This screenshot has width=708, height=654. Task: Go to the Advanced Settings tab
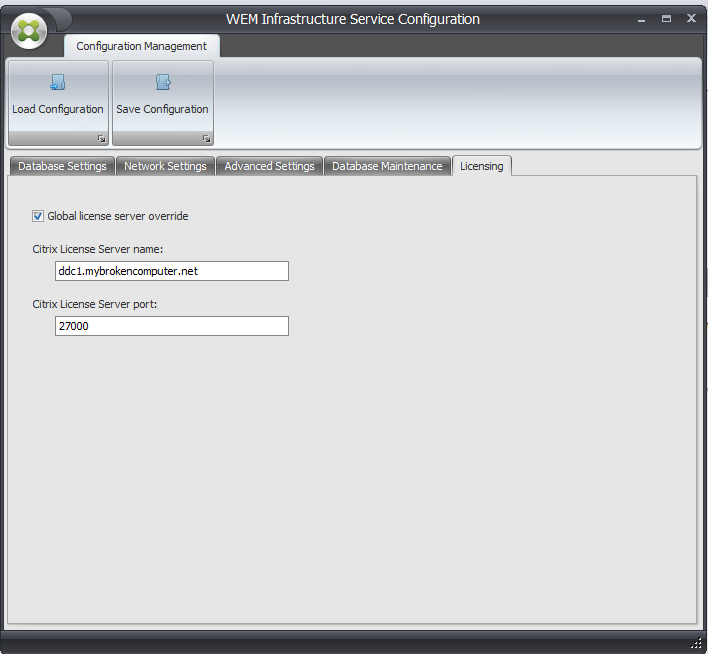[x=269, y=166]
